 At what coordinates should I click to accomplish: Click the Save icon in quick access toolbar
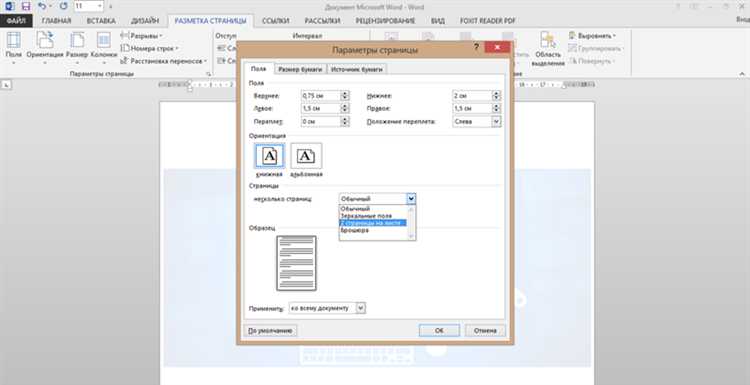(26, 6)
